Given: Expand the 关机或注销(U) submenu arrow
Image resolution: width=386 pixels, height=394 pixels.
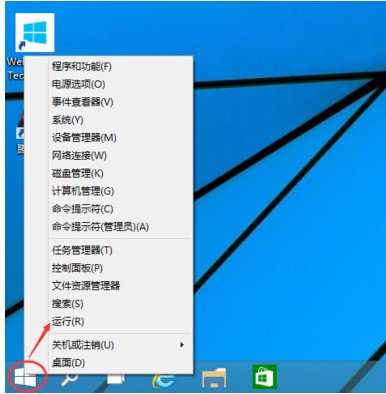Looking at the screenshot, I should [x=182, y=345].
